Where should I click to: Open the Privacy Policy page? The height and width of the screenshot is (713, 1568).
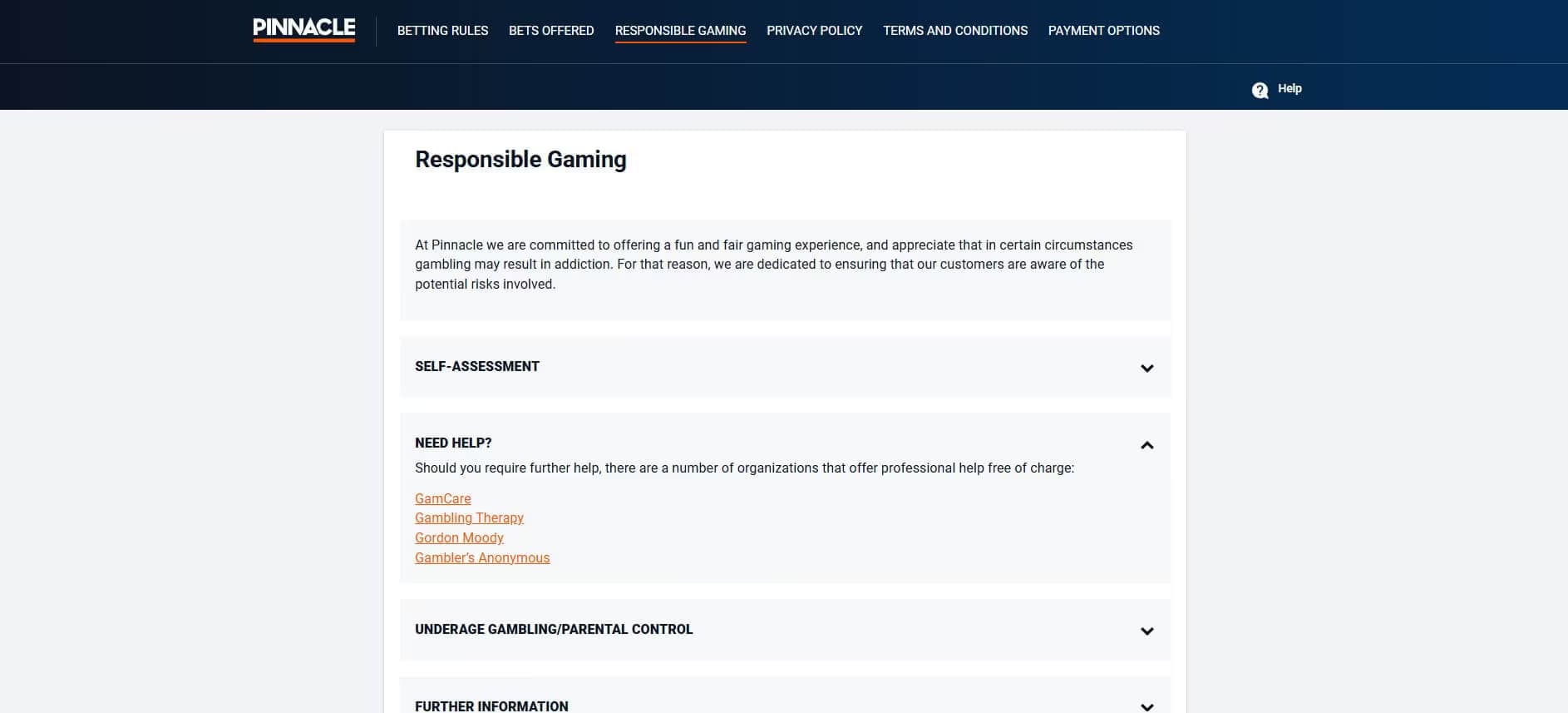click(x=814, y=31)
